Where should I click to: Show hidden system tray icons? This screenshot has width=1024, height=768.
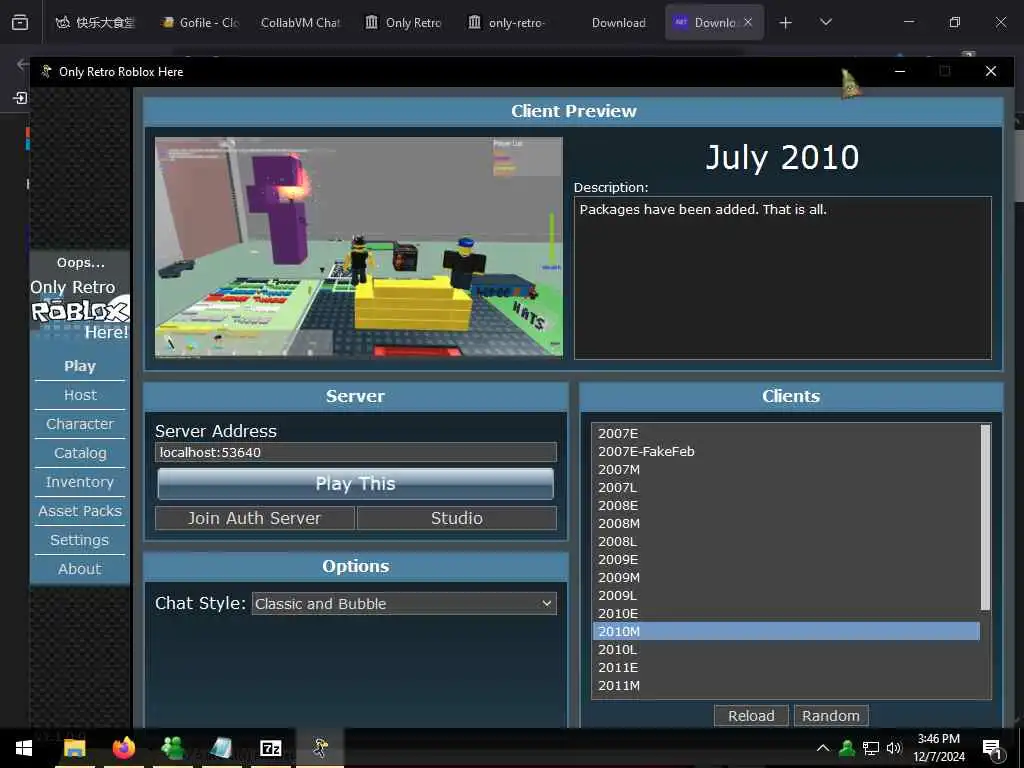pos(823,748)
